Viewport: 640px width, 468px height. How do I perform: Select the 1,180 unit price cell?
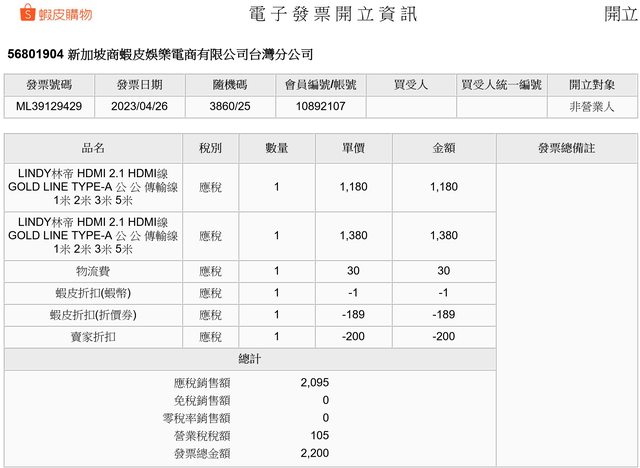[354, 187]
